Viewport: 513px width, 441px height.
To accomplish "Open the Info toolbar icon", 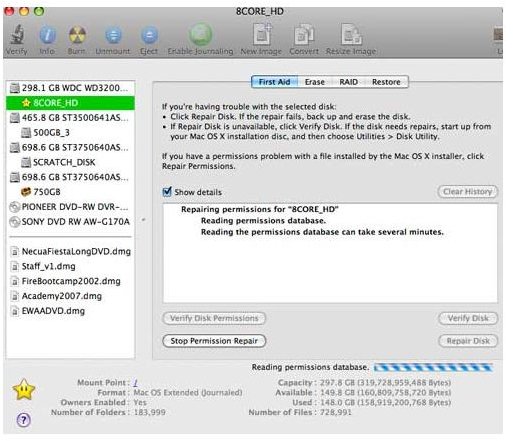I will point(47,35).
